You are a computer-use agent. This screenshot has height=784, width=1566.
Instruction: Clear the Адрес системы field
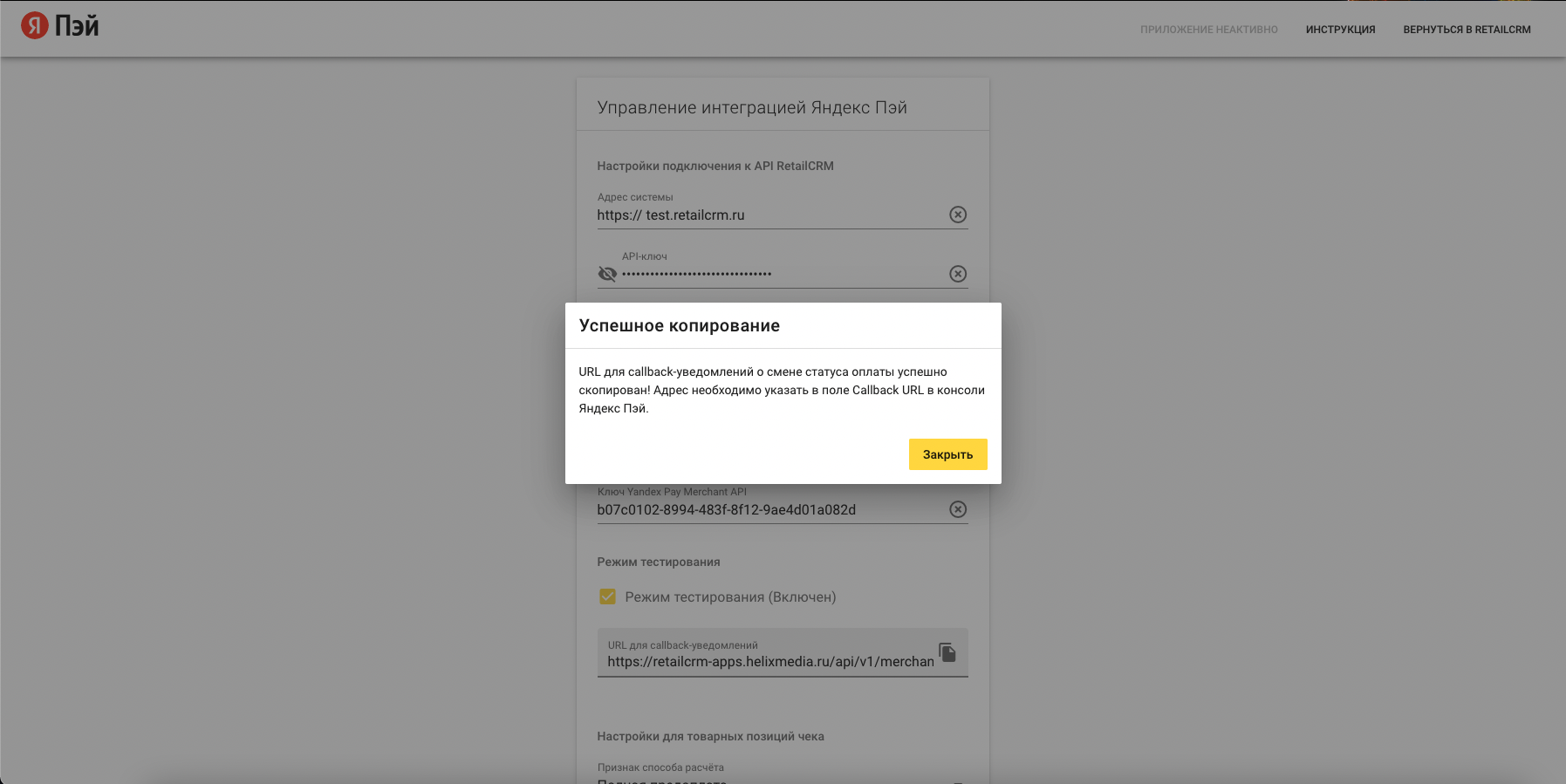coord(958,215)
